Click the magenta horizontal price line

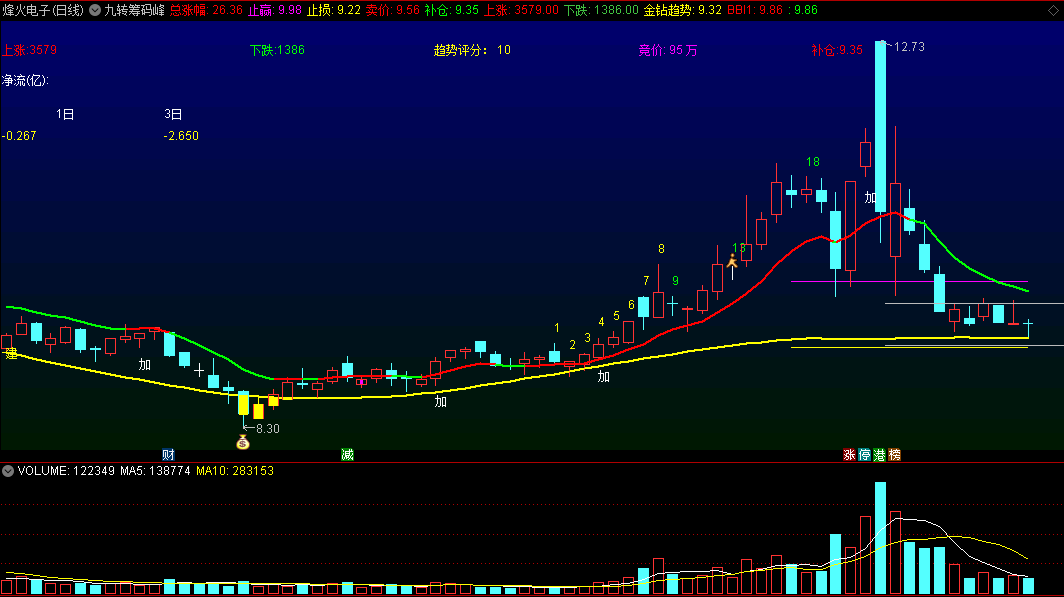(x=909, y=281)
